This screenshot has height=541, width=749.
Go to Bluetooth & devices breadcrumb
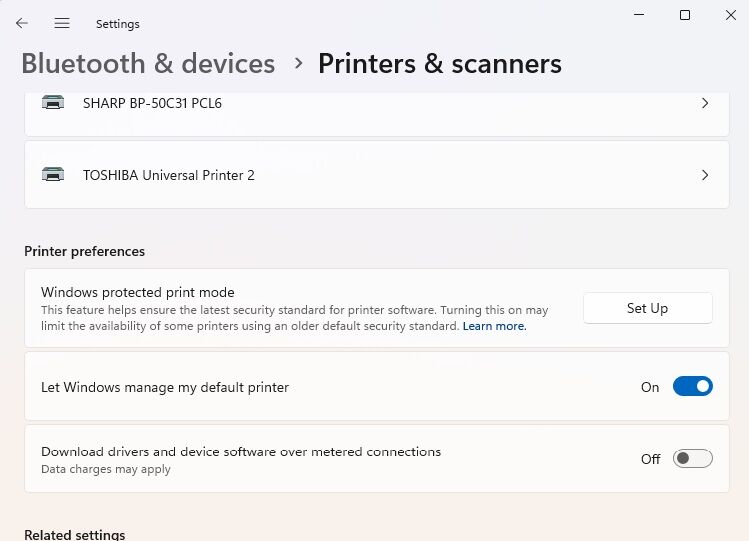pyautogui.click(x=148, y=64)
